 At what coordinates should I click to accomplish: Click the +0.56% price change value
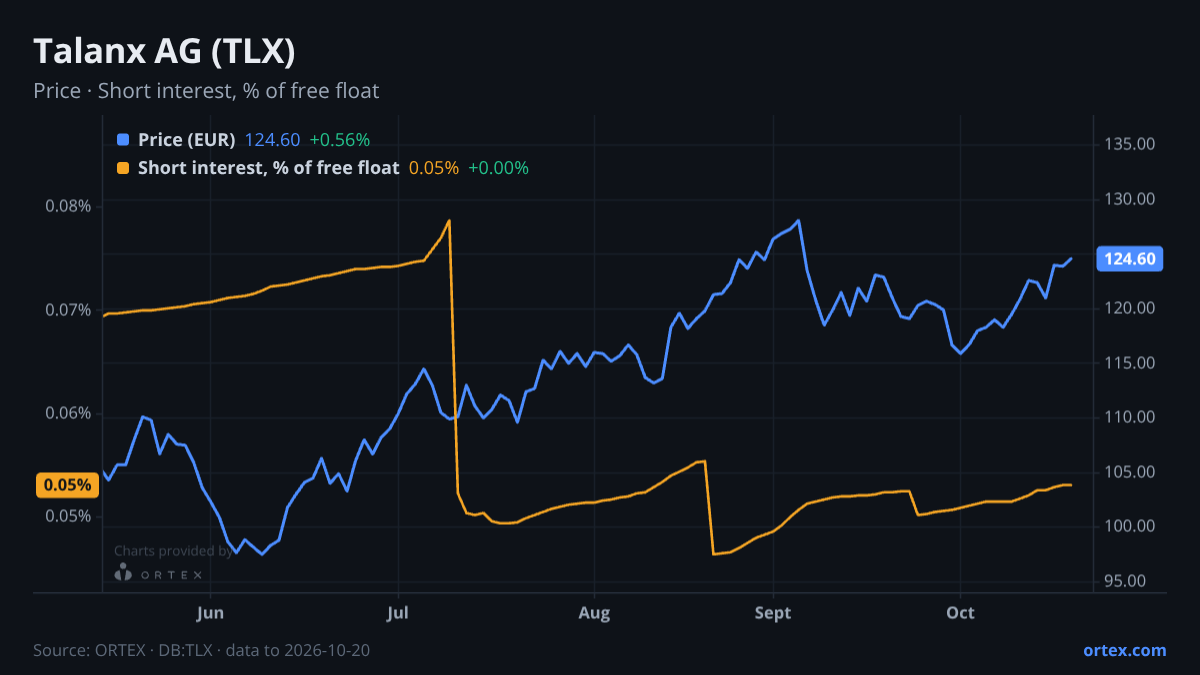[x=339, y=140]
